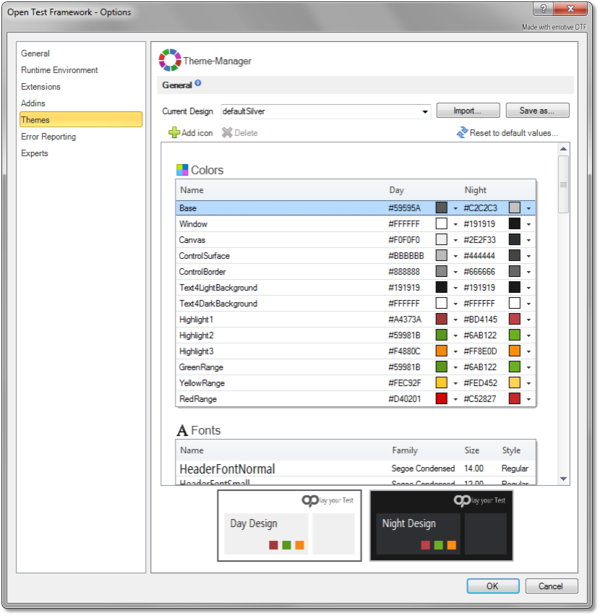Click Highlight3 Day orange color swatch

(442, 352)
